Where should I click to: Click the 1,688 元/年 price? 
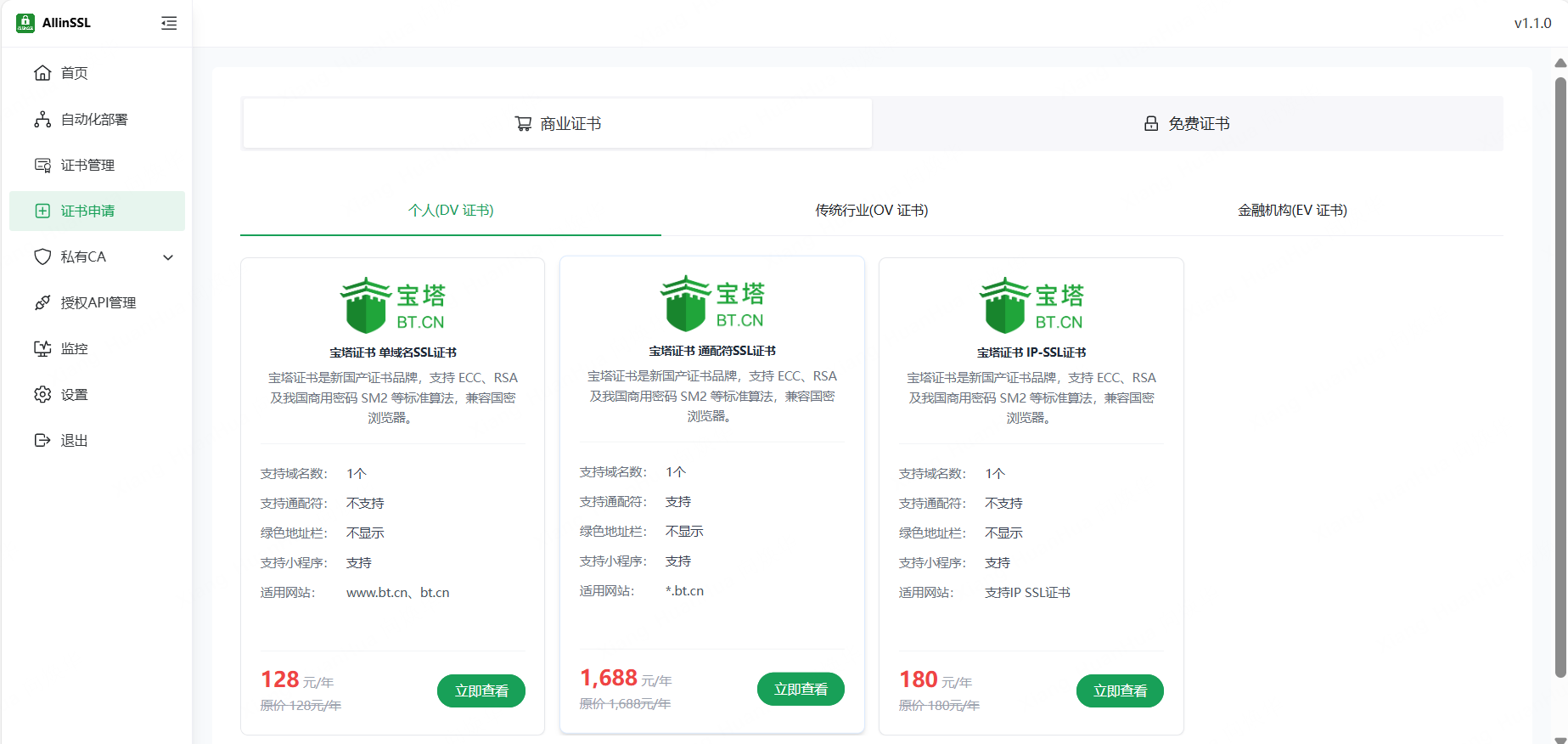click(x=626, y=679)
